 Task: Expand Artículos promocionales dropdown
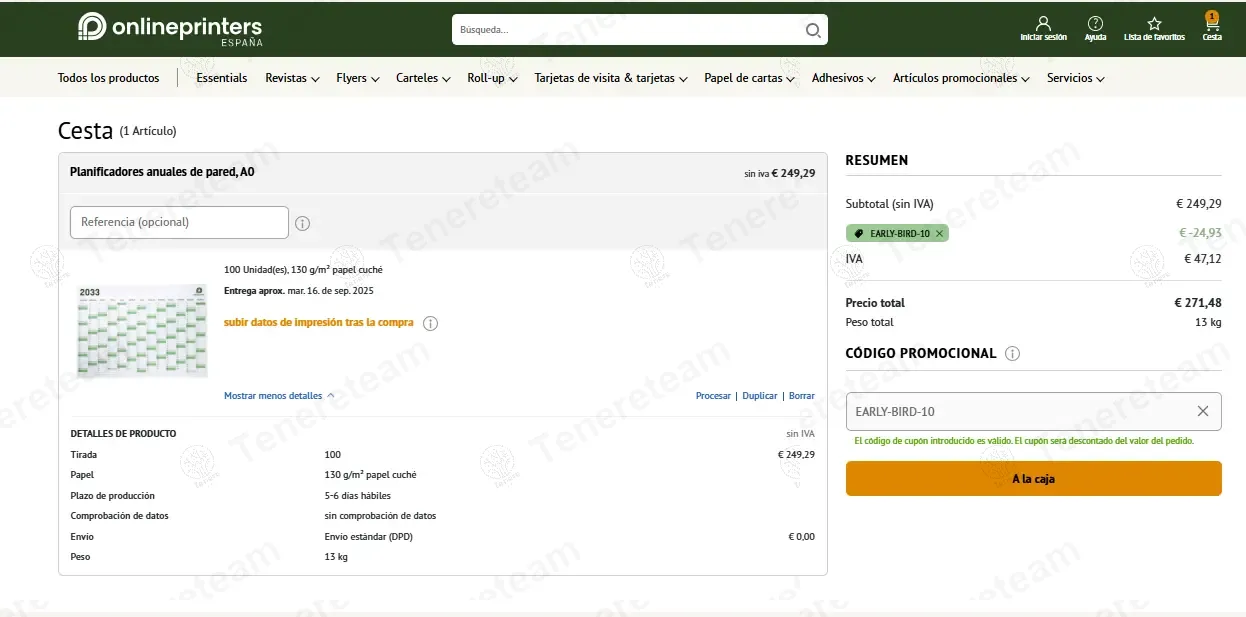tap(961, 78)
